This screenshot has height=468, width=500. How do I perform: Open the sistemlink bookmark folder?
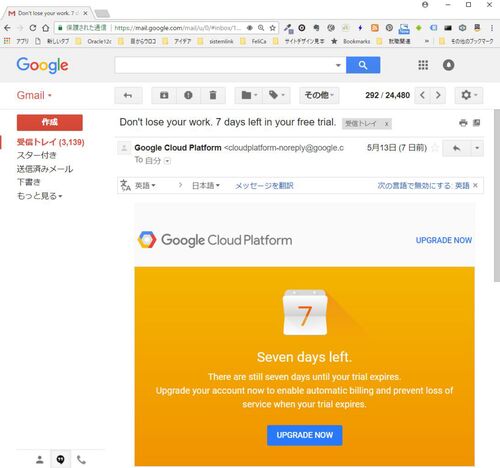(x=215, y=41)
